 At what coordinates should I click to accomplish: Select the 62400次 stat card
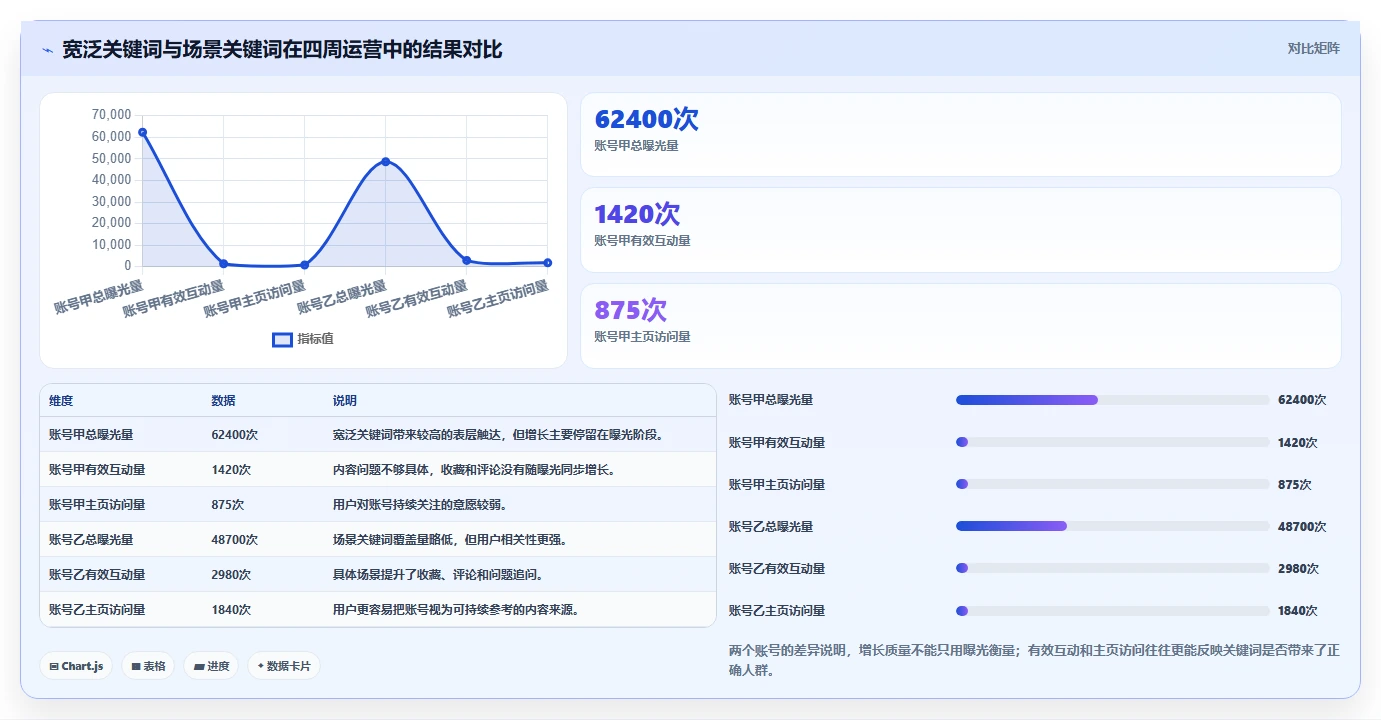click(960, 135)
